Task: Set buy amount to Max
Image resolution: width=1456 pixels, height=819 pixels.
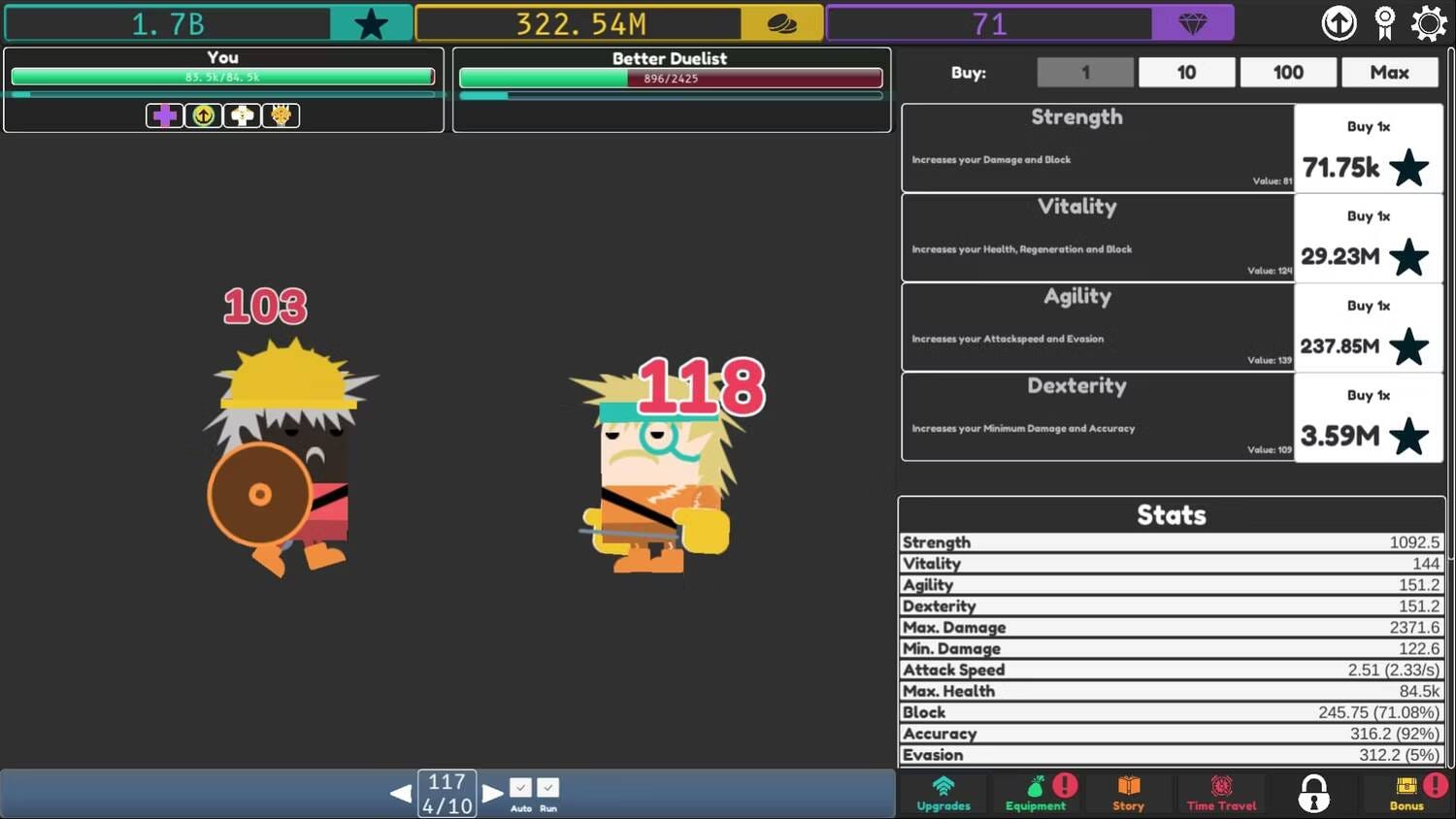Action: click(1390, 72)
